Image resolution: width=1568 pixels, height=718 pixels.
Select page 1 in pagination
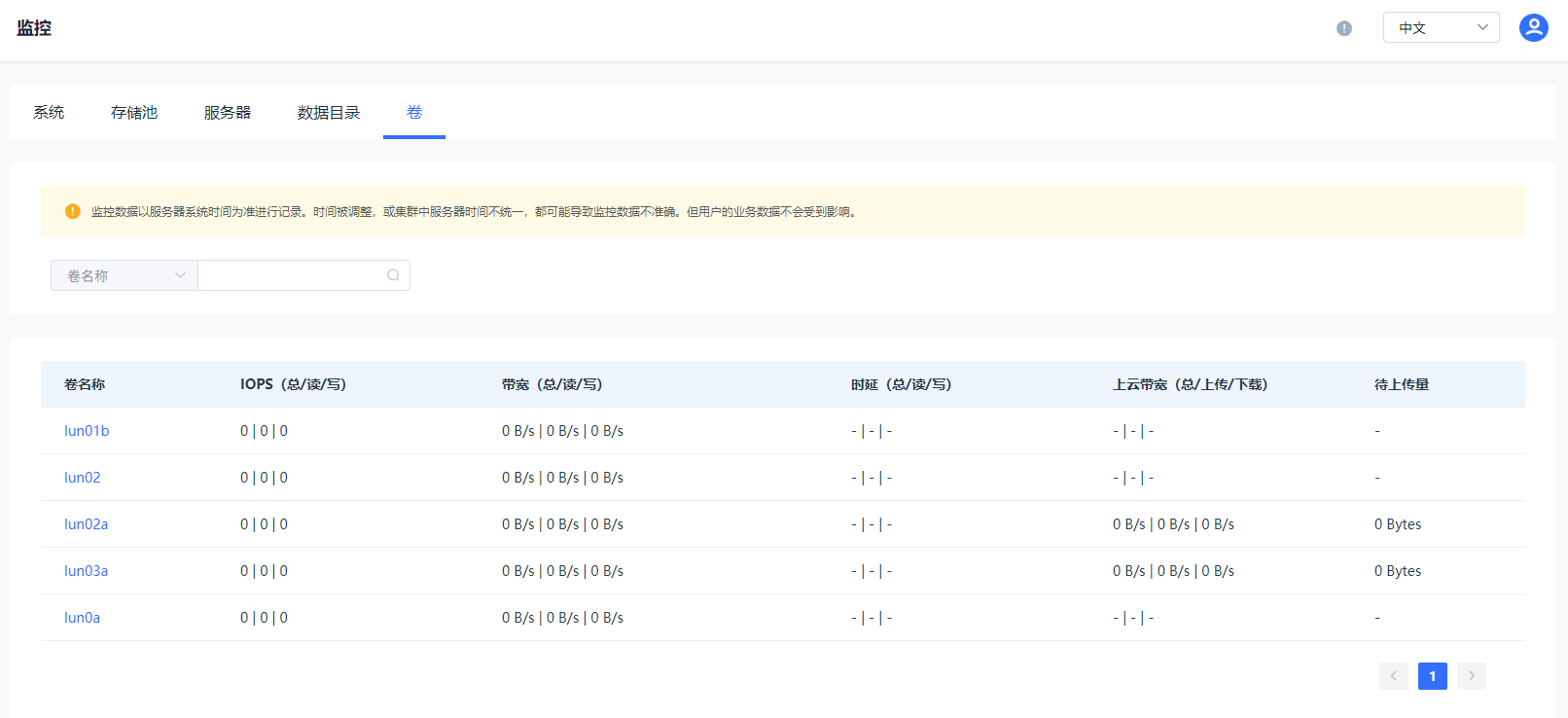pos(1432,676)
